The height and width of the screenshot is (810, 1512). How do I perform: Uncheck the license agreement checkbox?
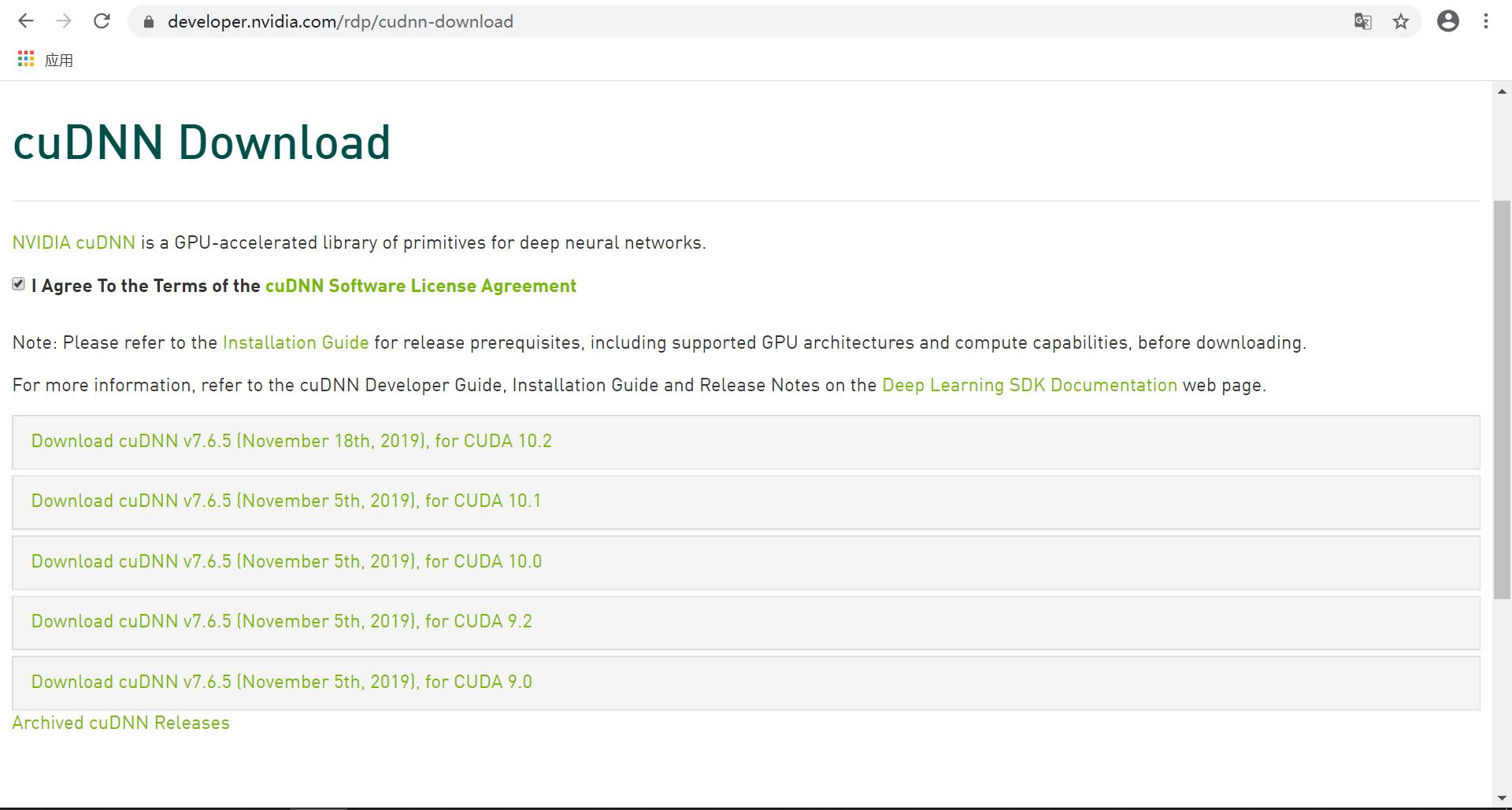click(x=18, y=284)
